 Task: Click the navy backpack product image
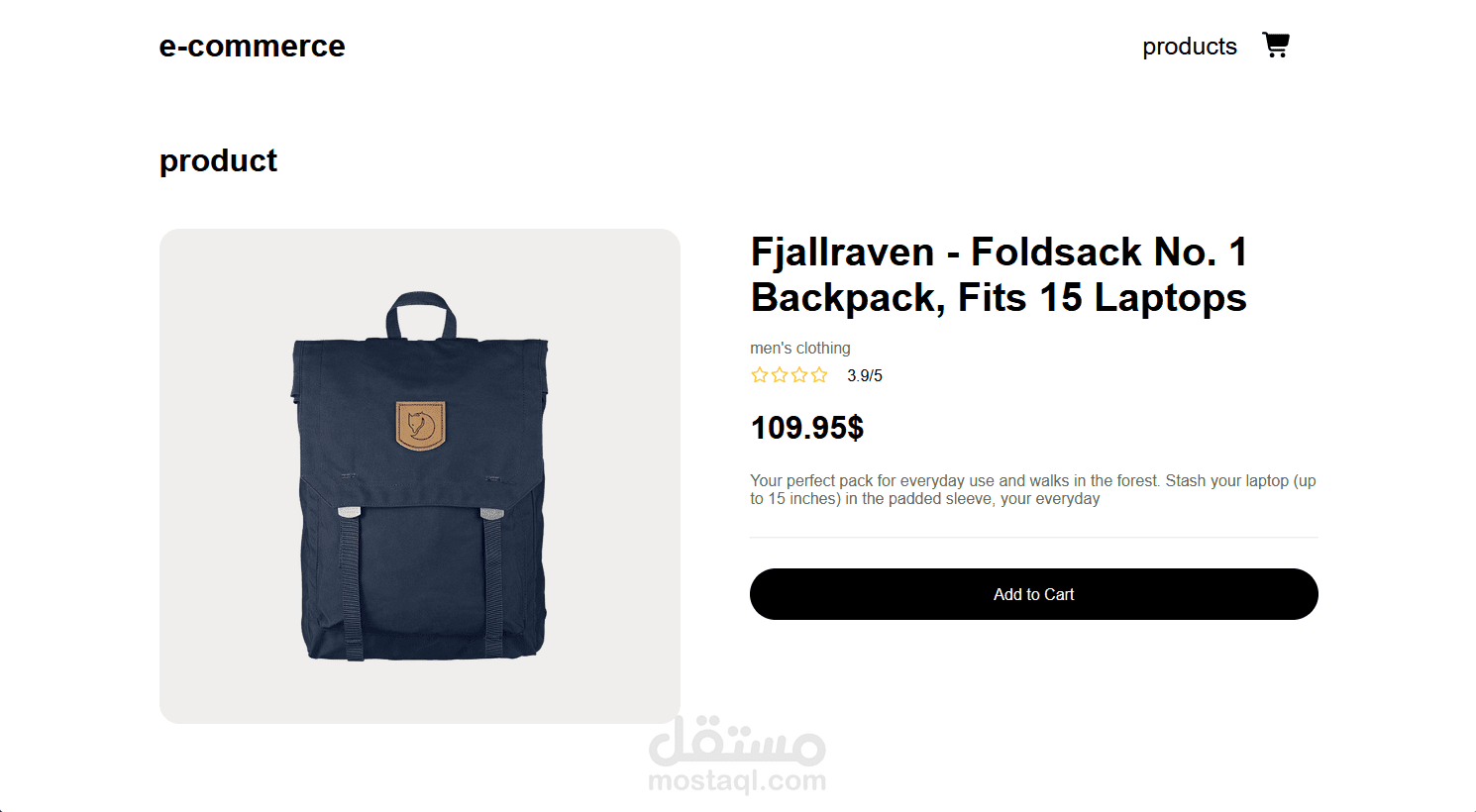point(420,476)
